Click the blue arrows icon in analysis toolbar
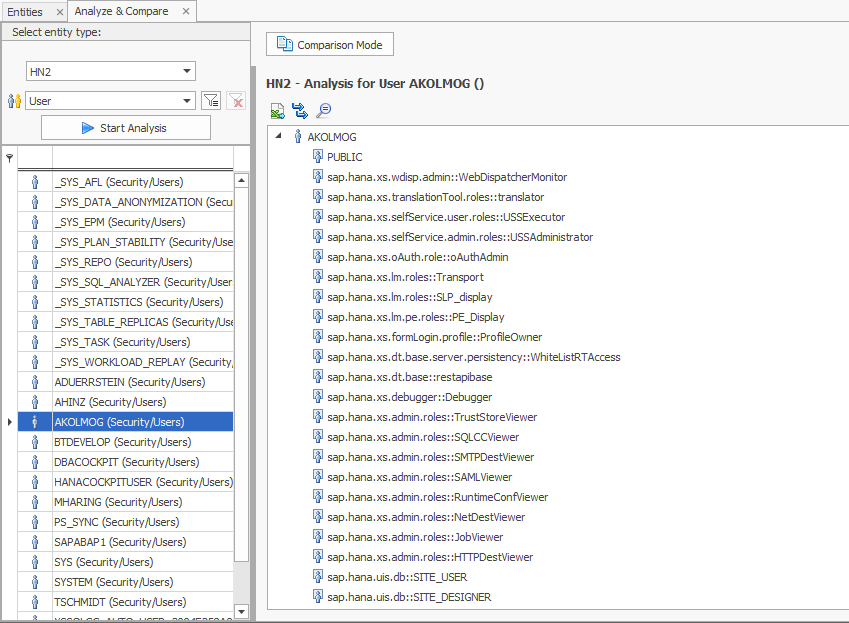The width and height of the screenshot is (849, 623). [x=300, y=111]
